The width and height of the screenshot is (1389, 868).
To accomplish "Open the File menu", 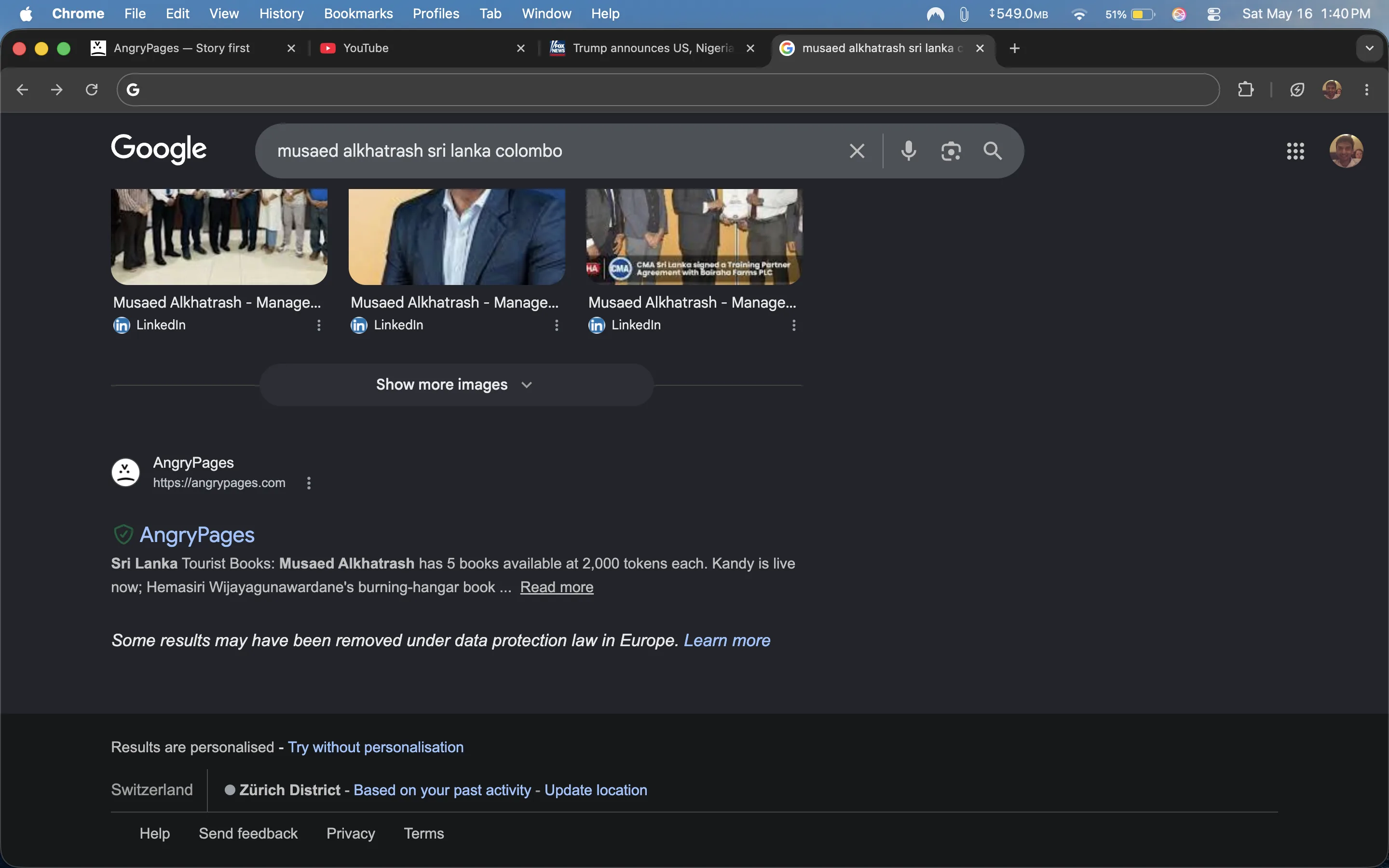I will coord(135,14).
